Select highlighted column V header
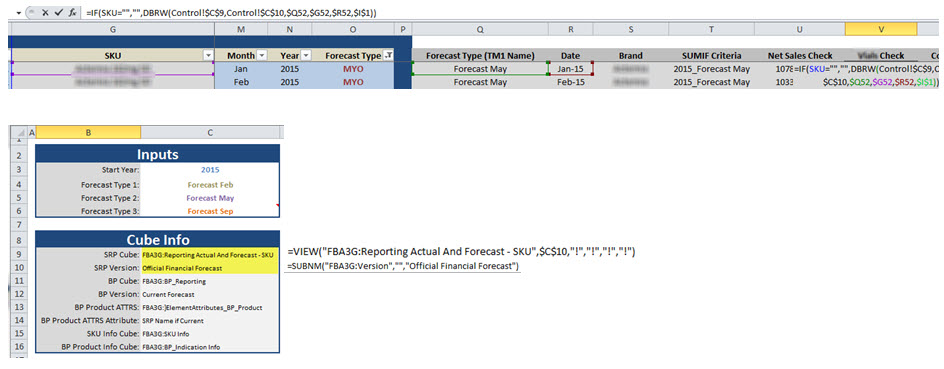This screenshot has width=944, height=369. [x=881, y=29]
